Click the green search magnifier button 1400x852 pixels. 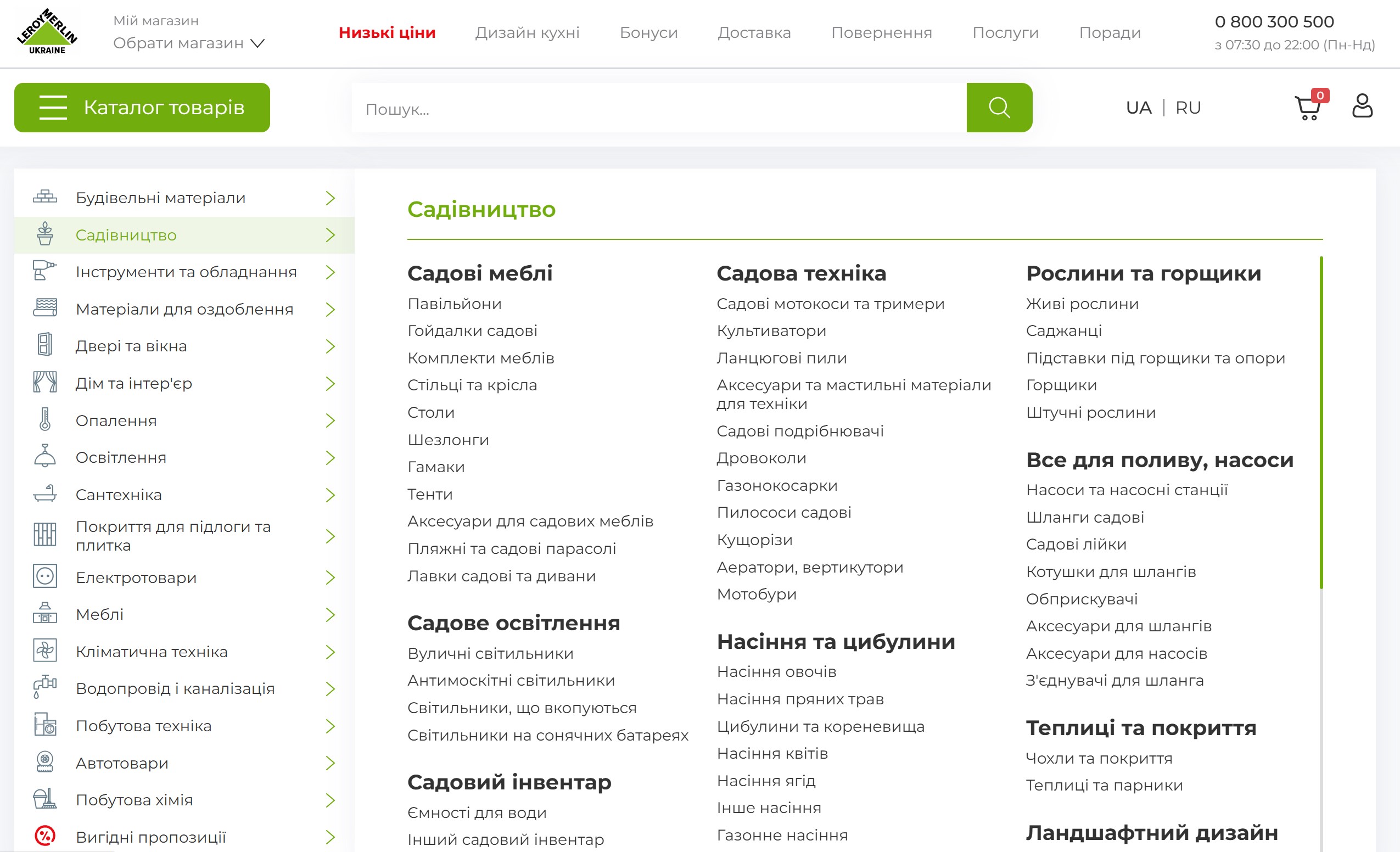999,108
